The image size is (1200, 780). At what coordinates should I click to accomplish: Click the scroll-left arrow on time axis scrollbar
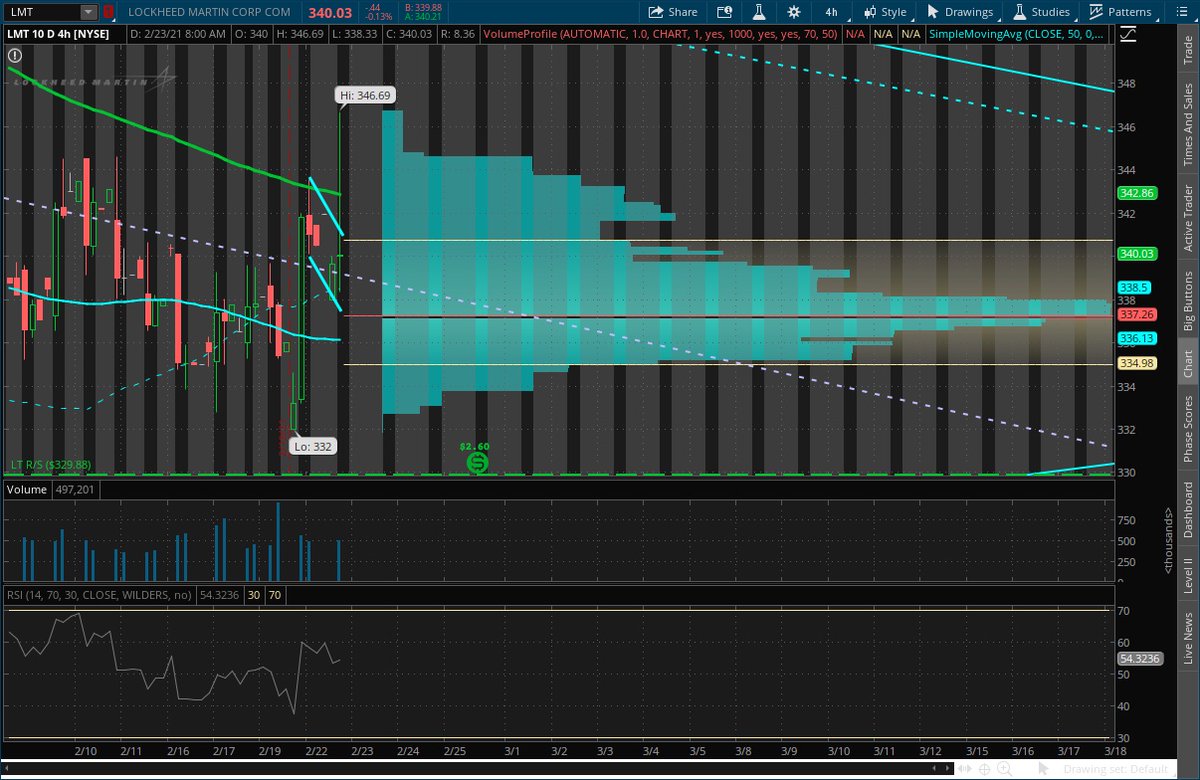tap(934, 768)
